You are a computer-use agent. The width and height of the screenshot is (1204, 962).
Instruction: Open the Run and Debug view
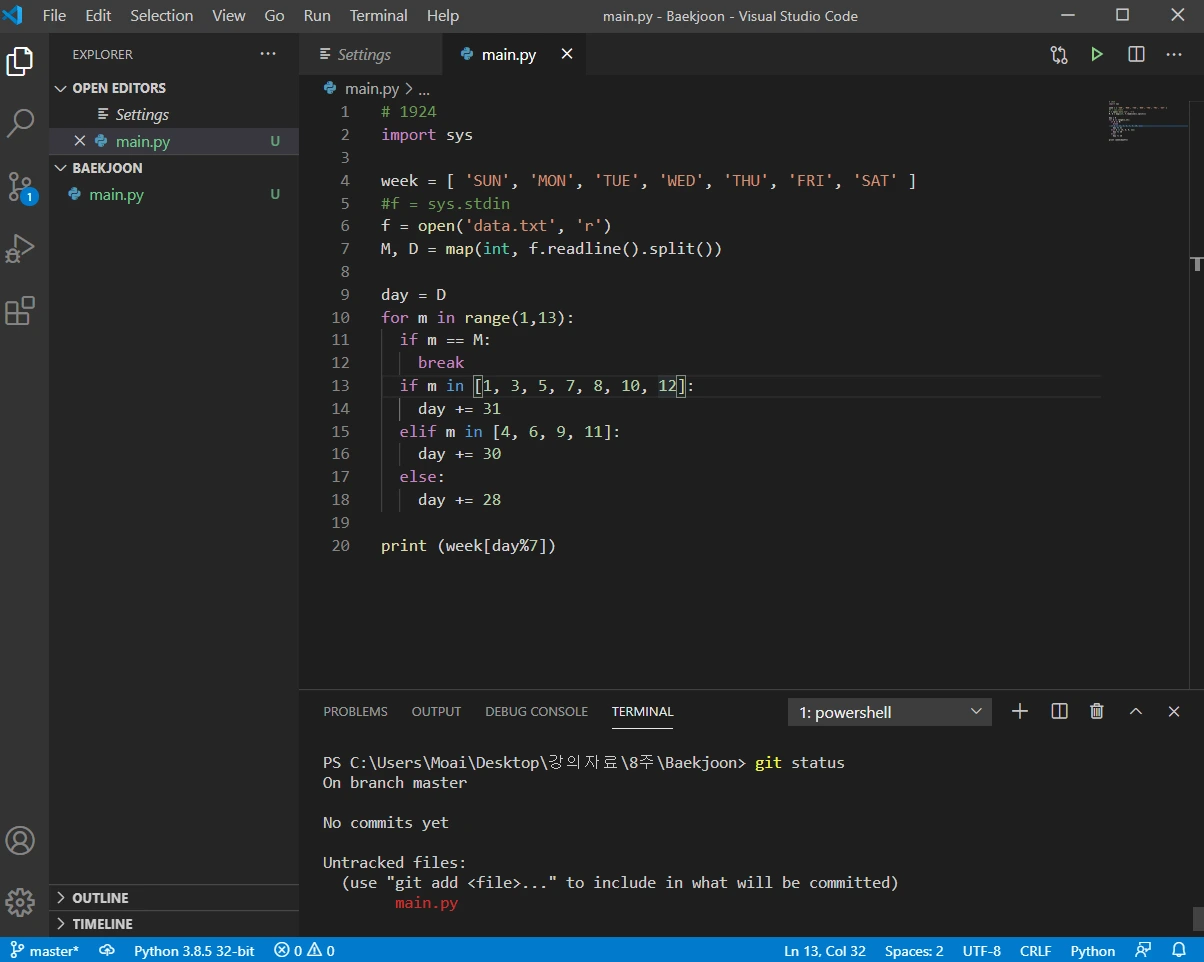pos(21,249)
